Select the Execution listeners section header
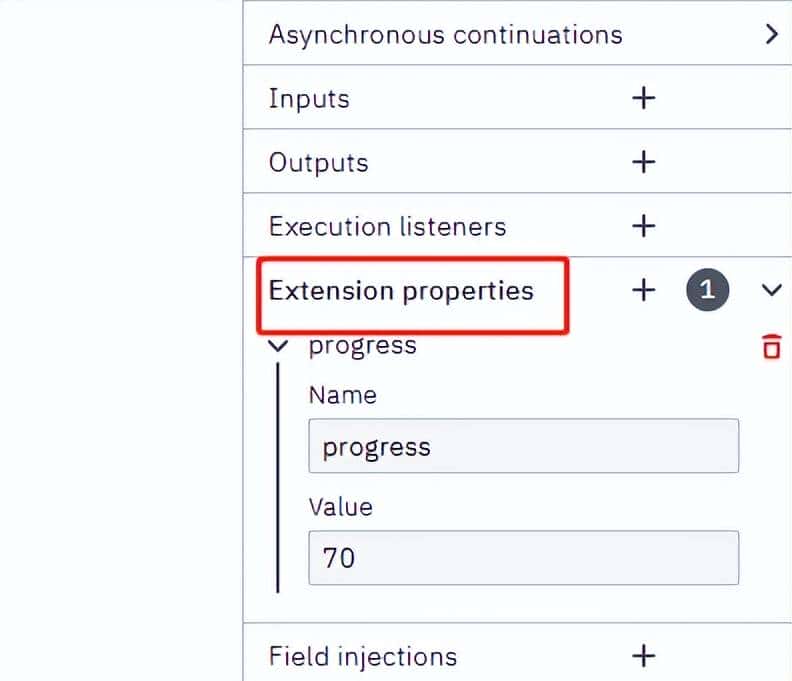The image size is (792, 681). tap(387, 226)
